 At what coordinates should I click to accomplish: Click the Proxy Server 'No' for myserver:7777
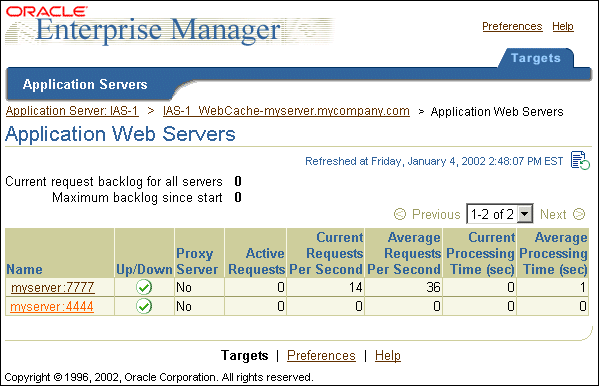coord(184,287)
